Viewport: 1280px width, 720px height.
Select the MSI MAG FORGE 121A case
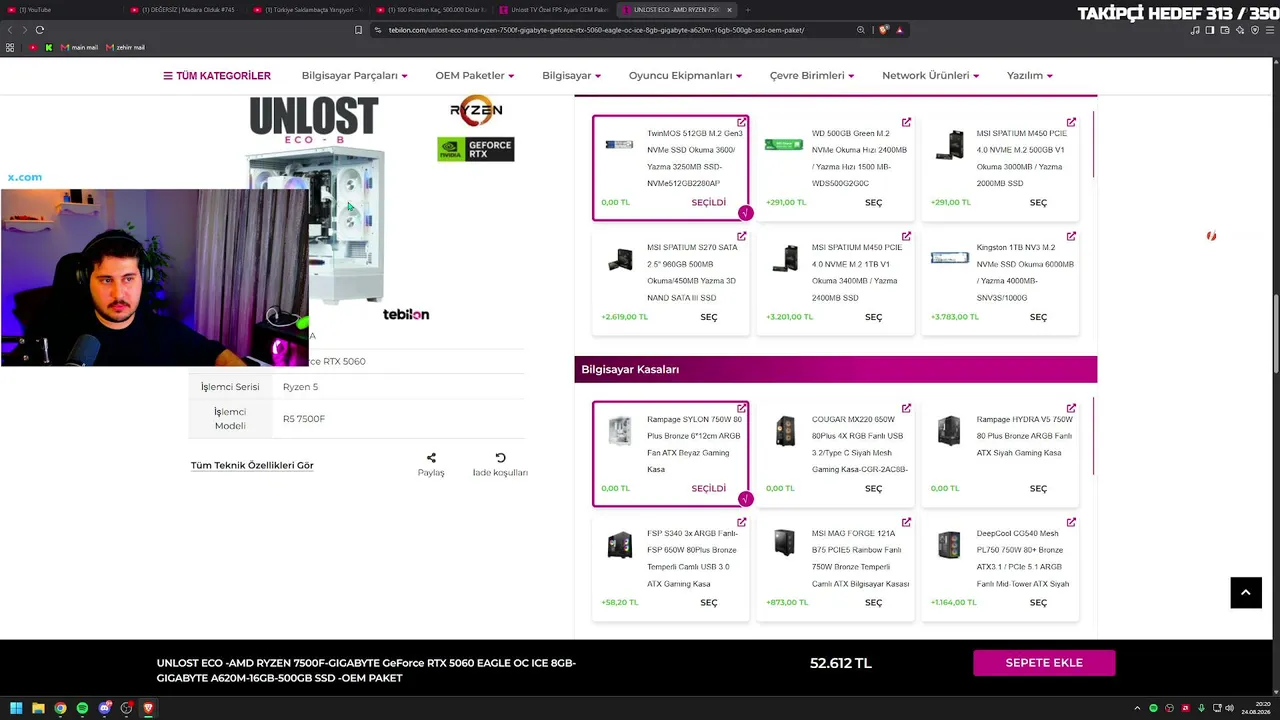[873, 603]
